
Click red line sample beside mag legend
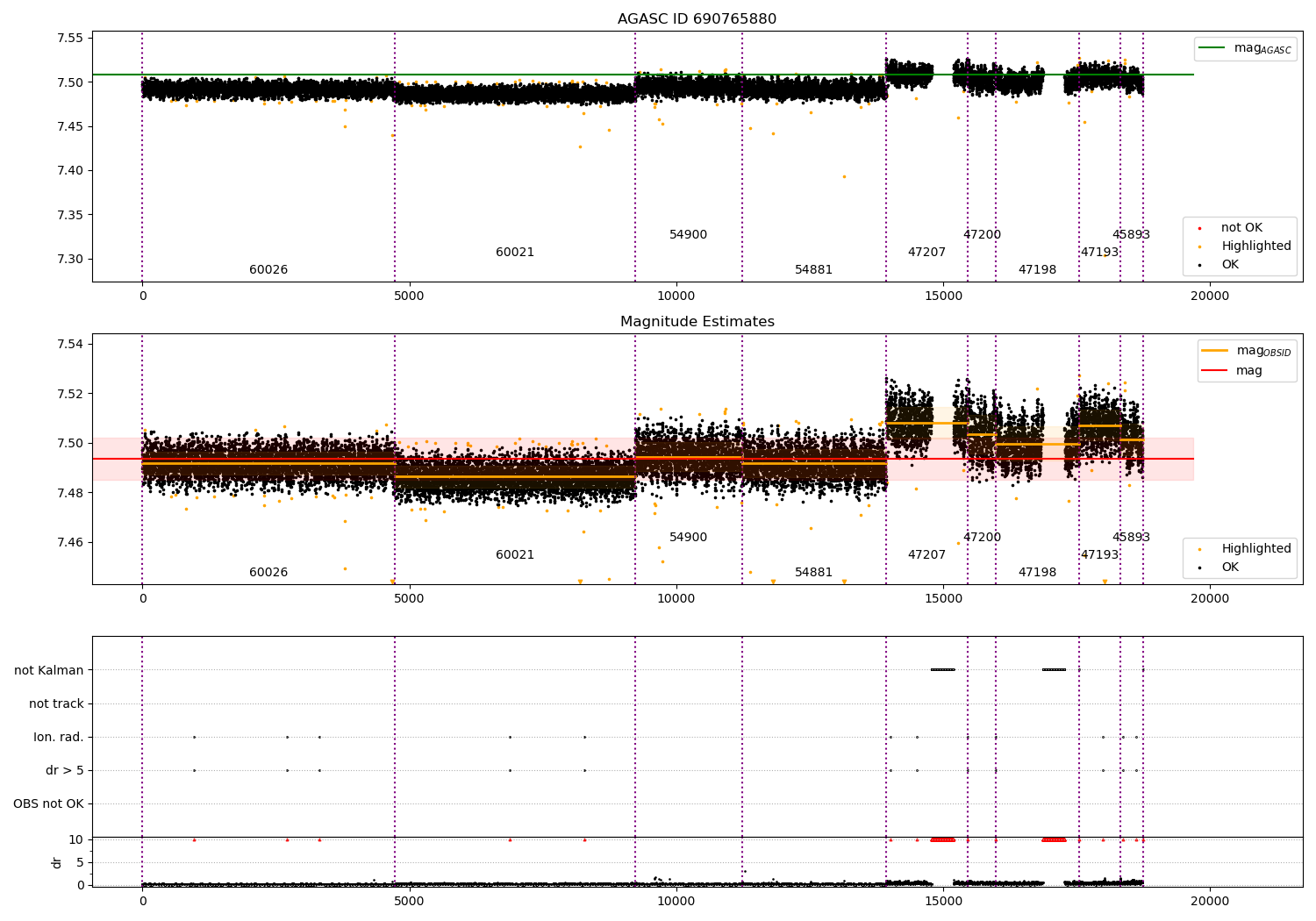[1214, 371]
